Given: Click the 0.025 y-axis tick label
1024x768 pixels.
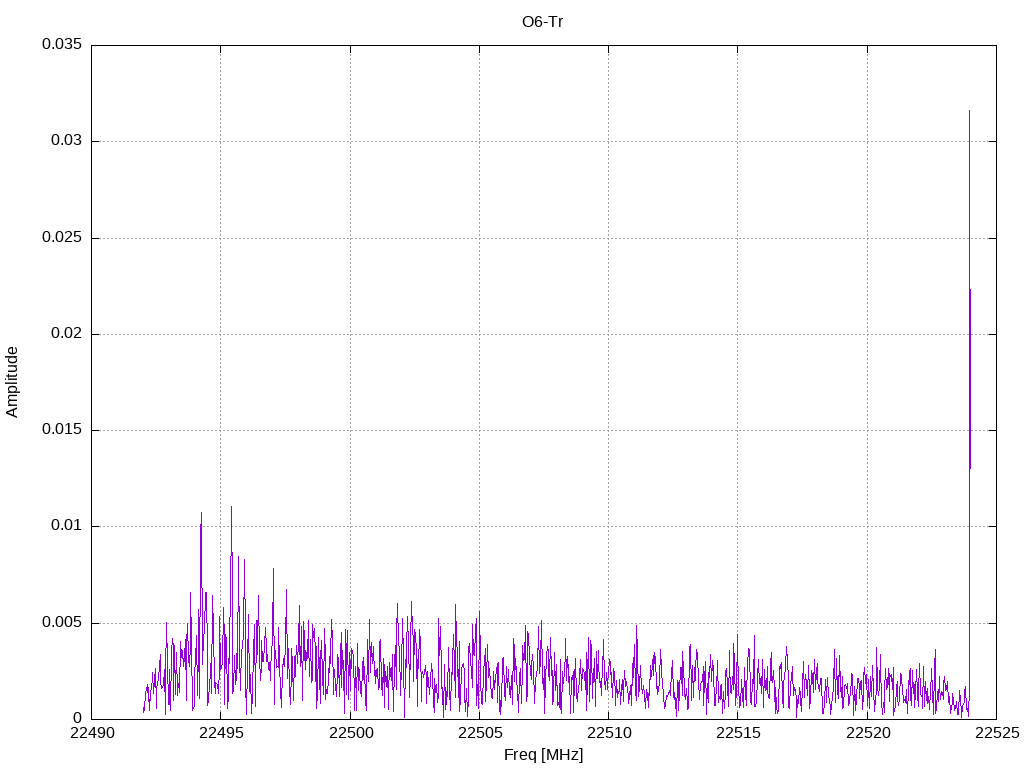Looking at the screenshot, I should coord(61,238).
